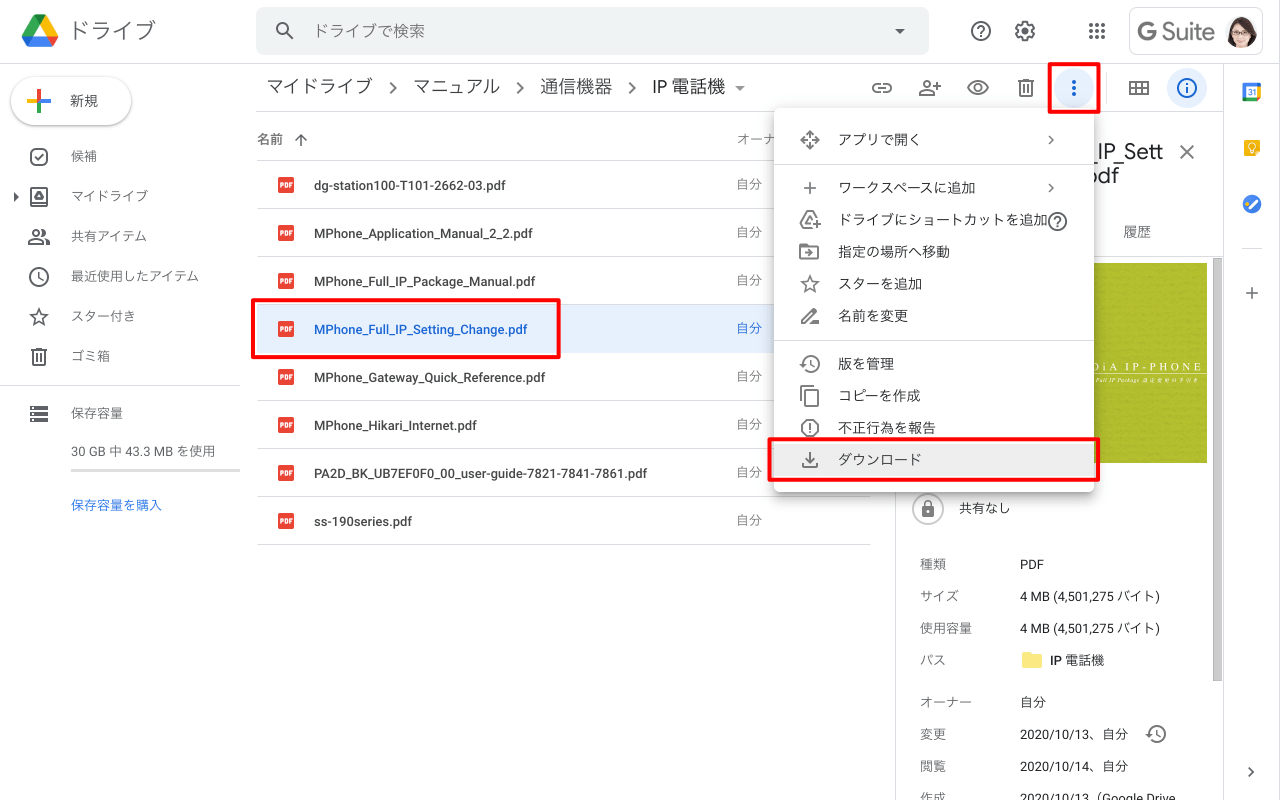Open the settings gear icon
The image size is (1280, 800).
point(1025,31)
